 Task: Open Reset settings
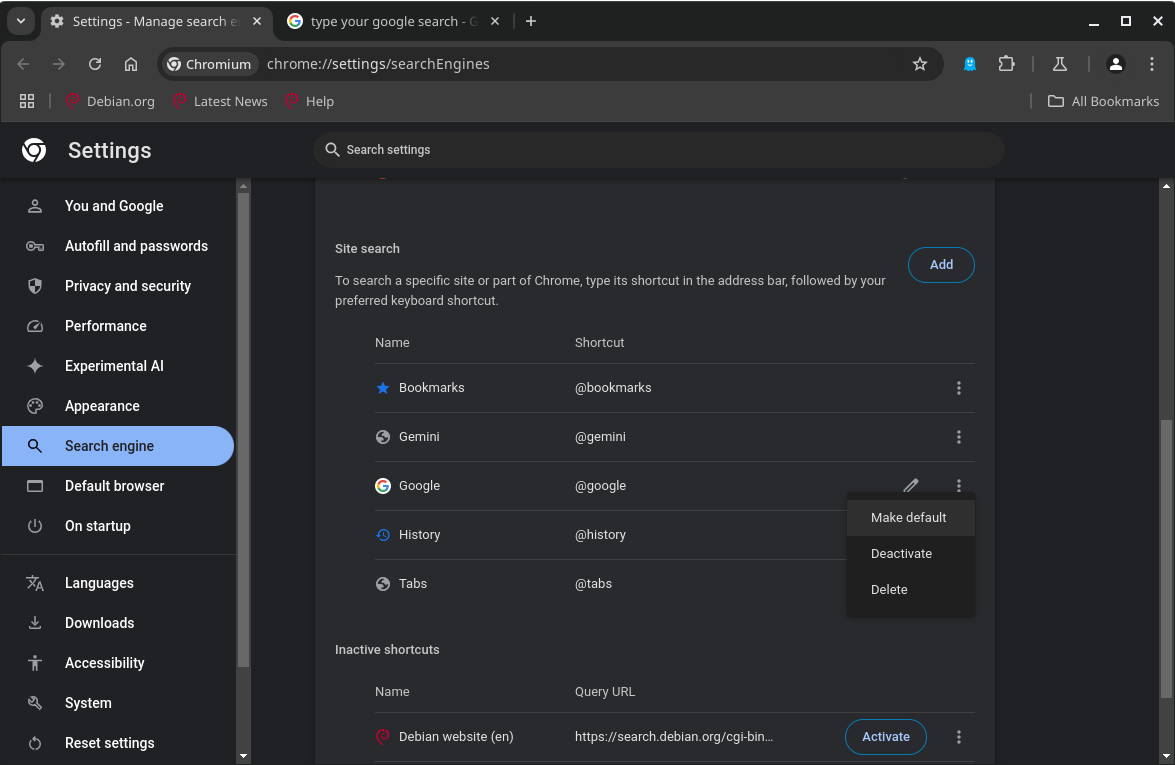coord(118,743)
